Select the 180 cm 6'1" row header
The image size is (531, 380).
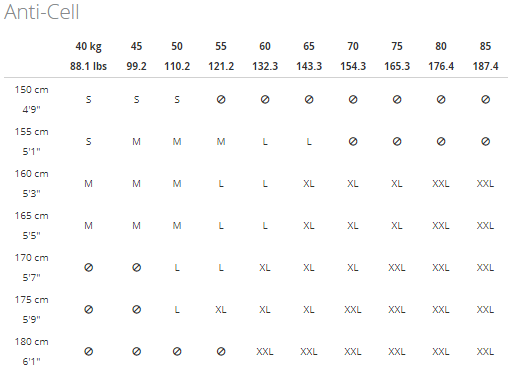pyautogui.click(x=31, y=352)
